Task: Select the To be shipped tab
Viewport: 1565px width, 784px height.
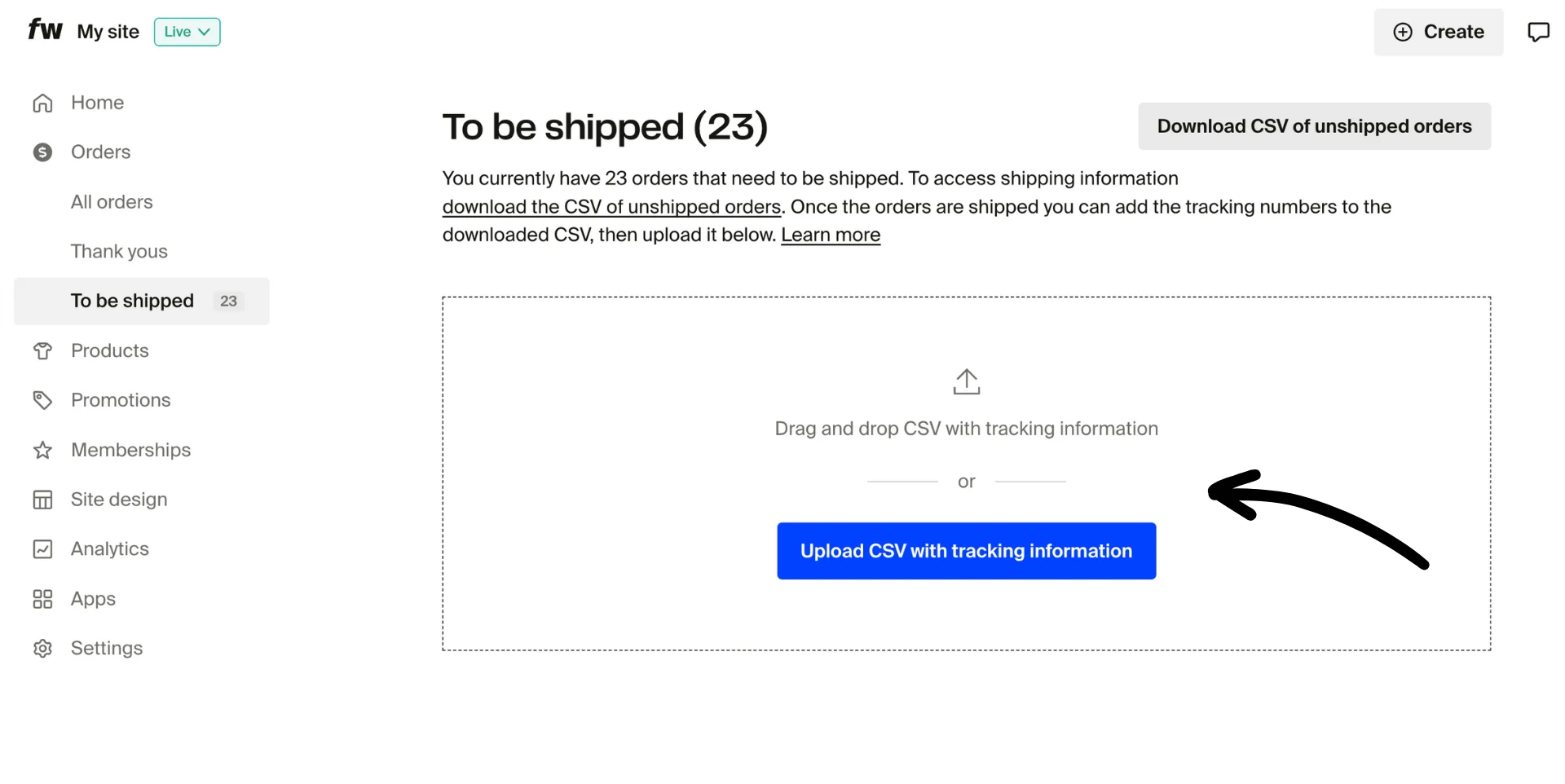Action: (x=132, y=301)
